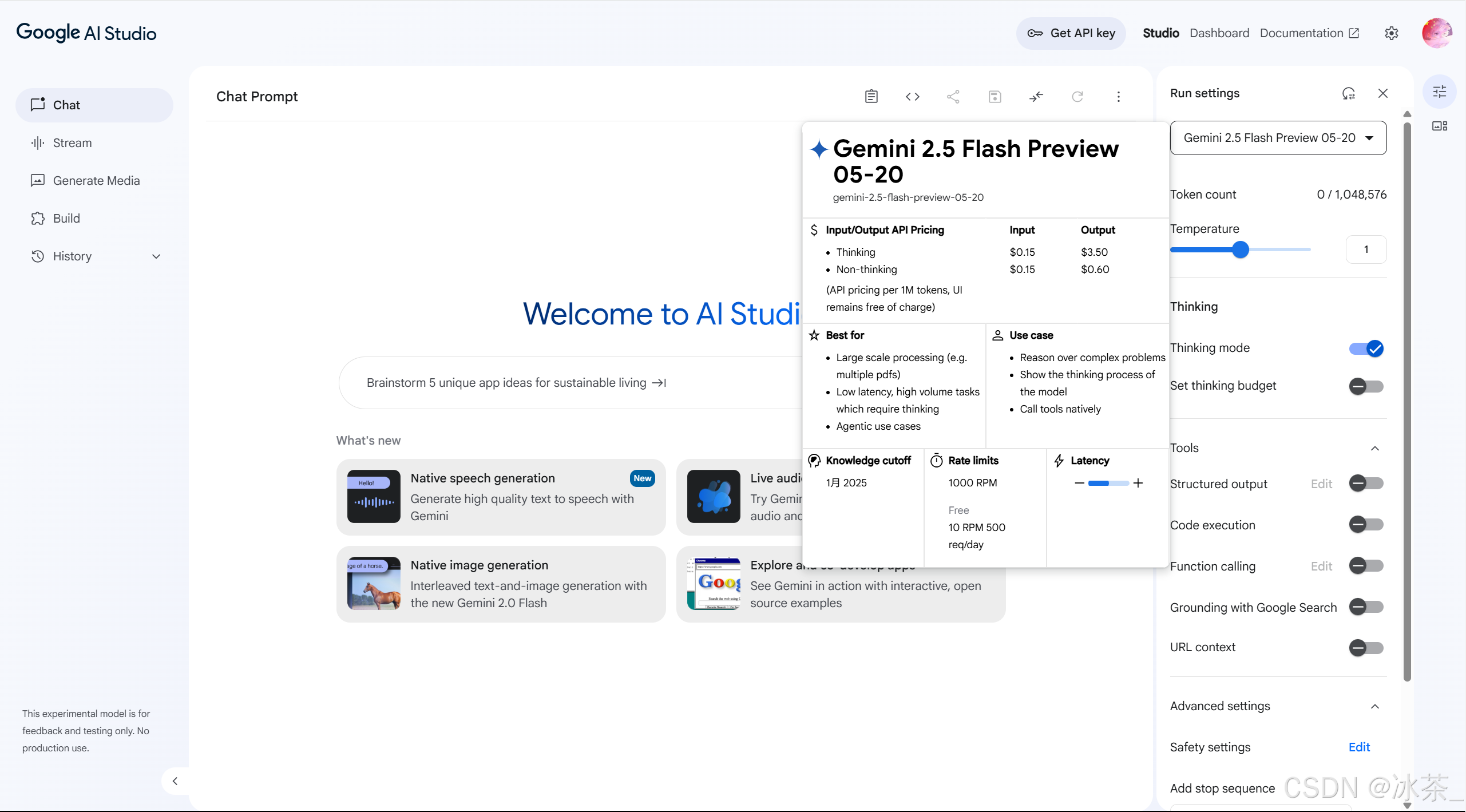Click the Google AI Studio logo
The height and width of the screenshot is (812, 1466).
(86, 33)
